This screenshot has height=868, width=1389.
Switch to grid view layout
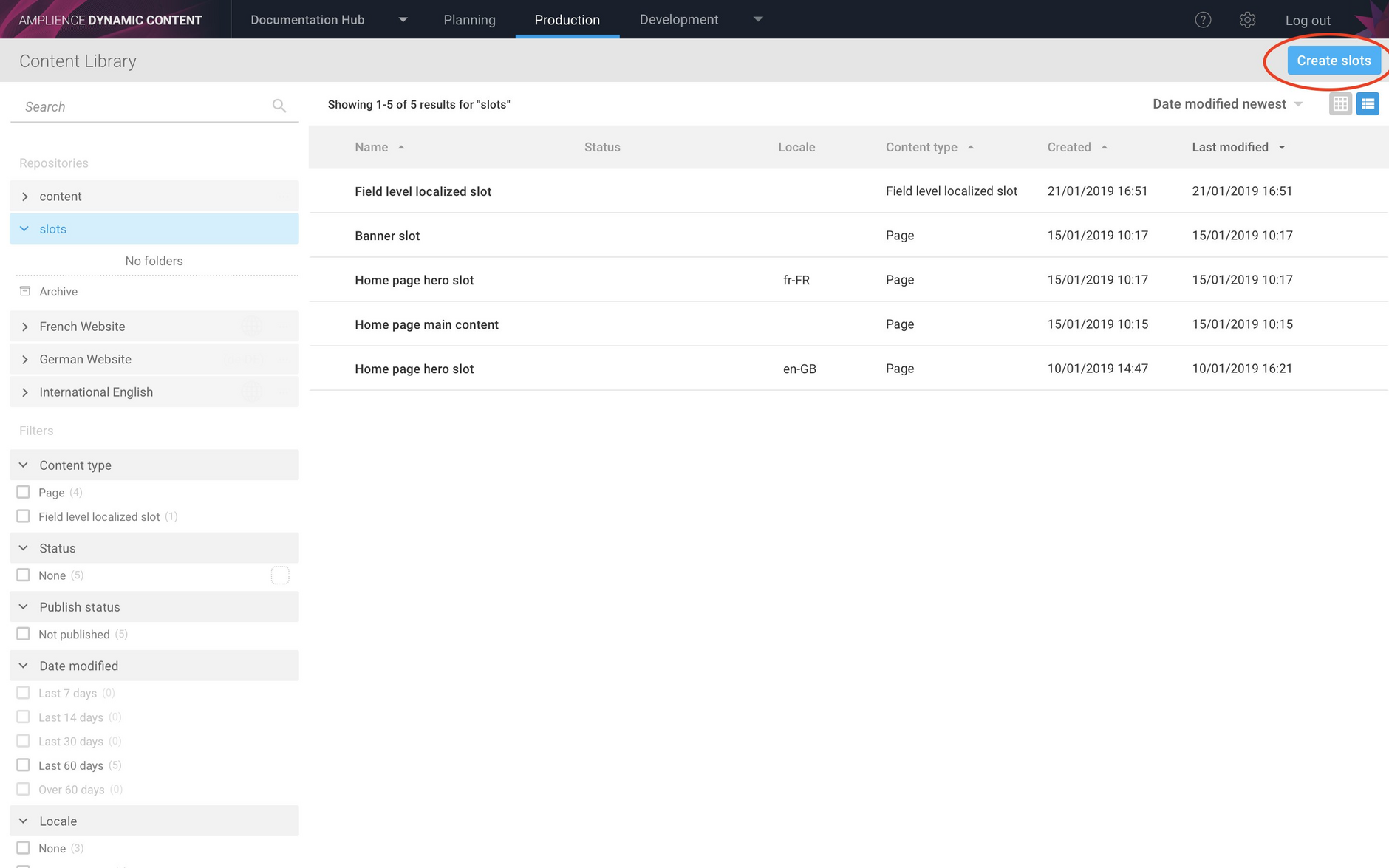point(1341,103)
